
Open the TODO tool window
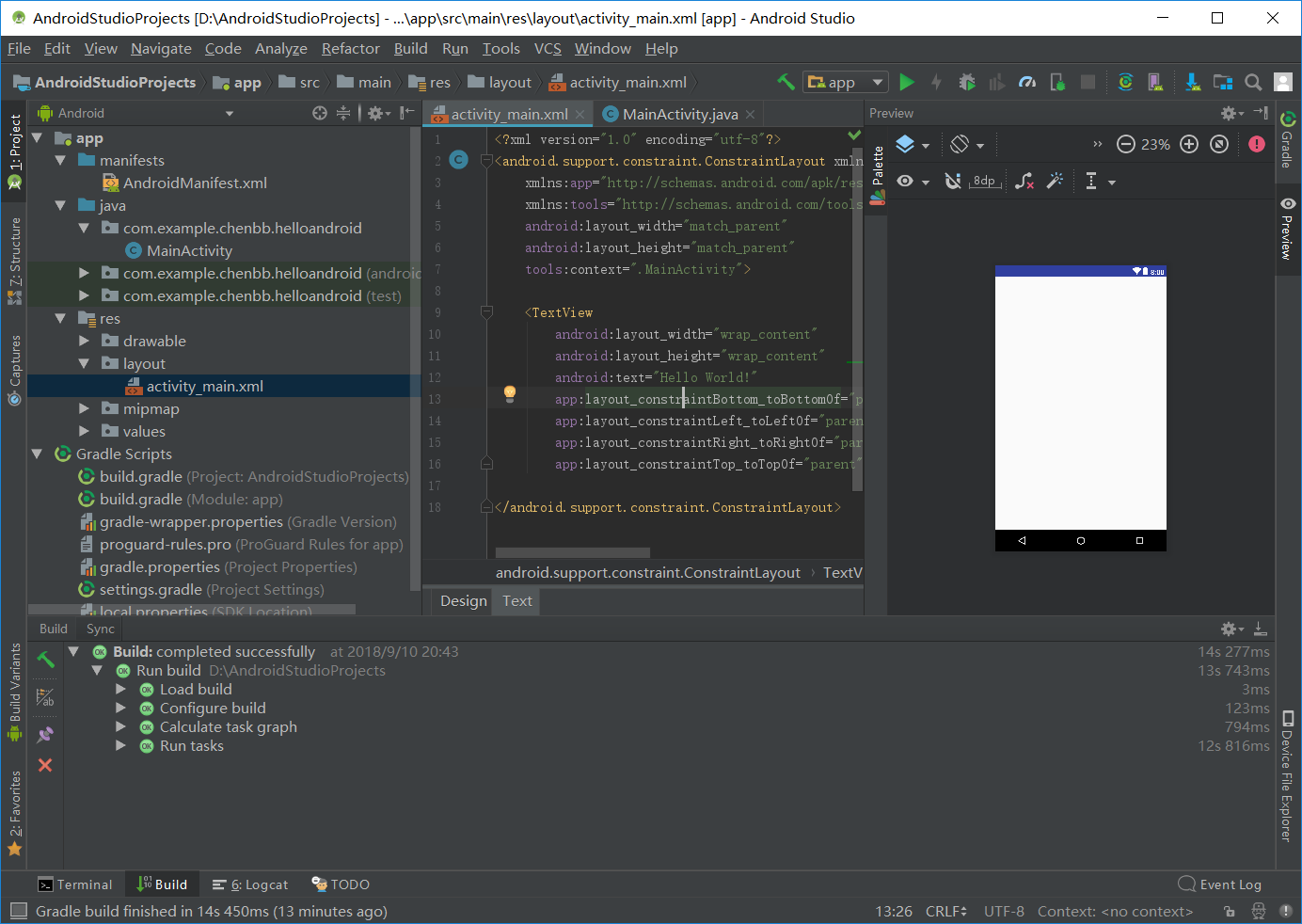(341, 884)
